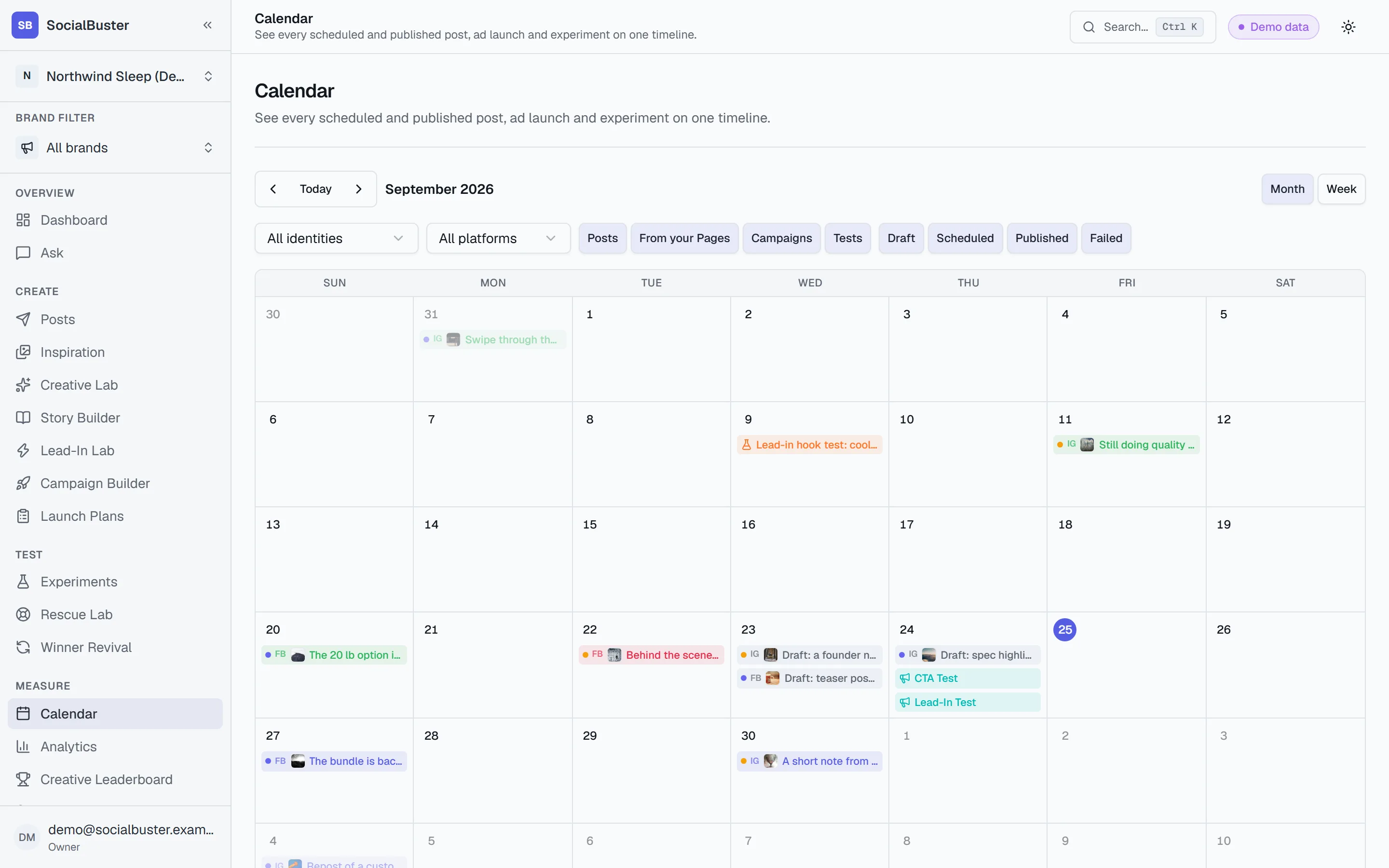The width and height of the screenshot is (1389, 868).
Task: Jump to Today in calendar
Action: (315, 189)
